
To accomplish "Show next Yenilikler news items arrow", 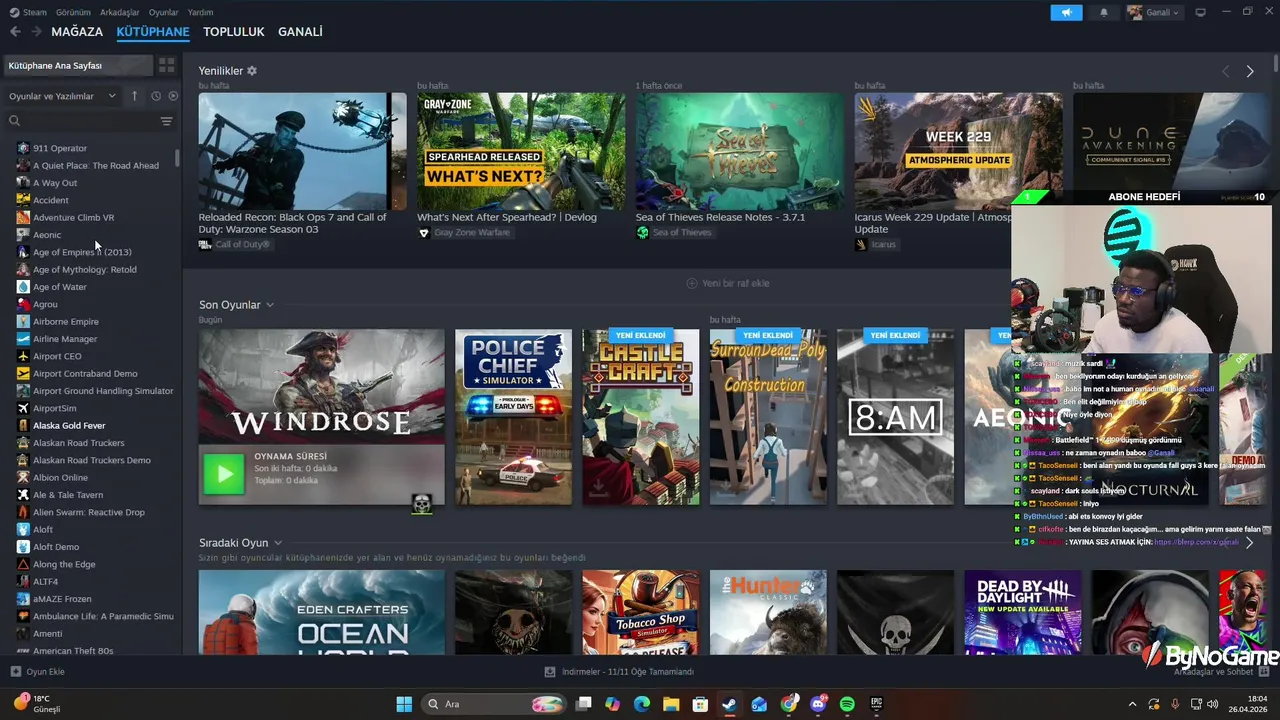I will 1249,71.
